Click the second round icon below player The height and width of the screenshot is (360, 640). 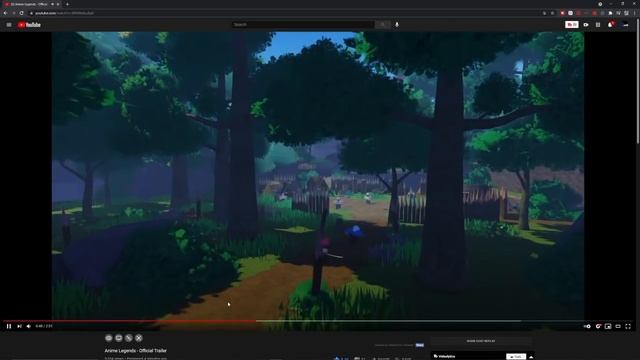tap(119, 338)
